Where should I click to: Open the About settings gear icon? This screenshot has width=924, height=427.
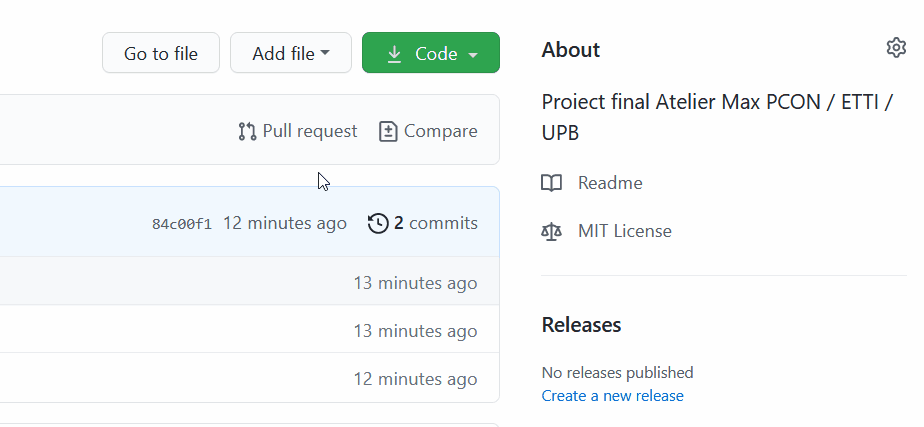(x=896, y=48)
